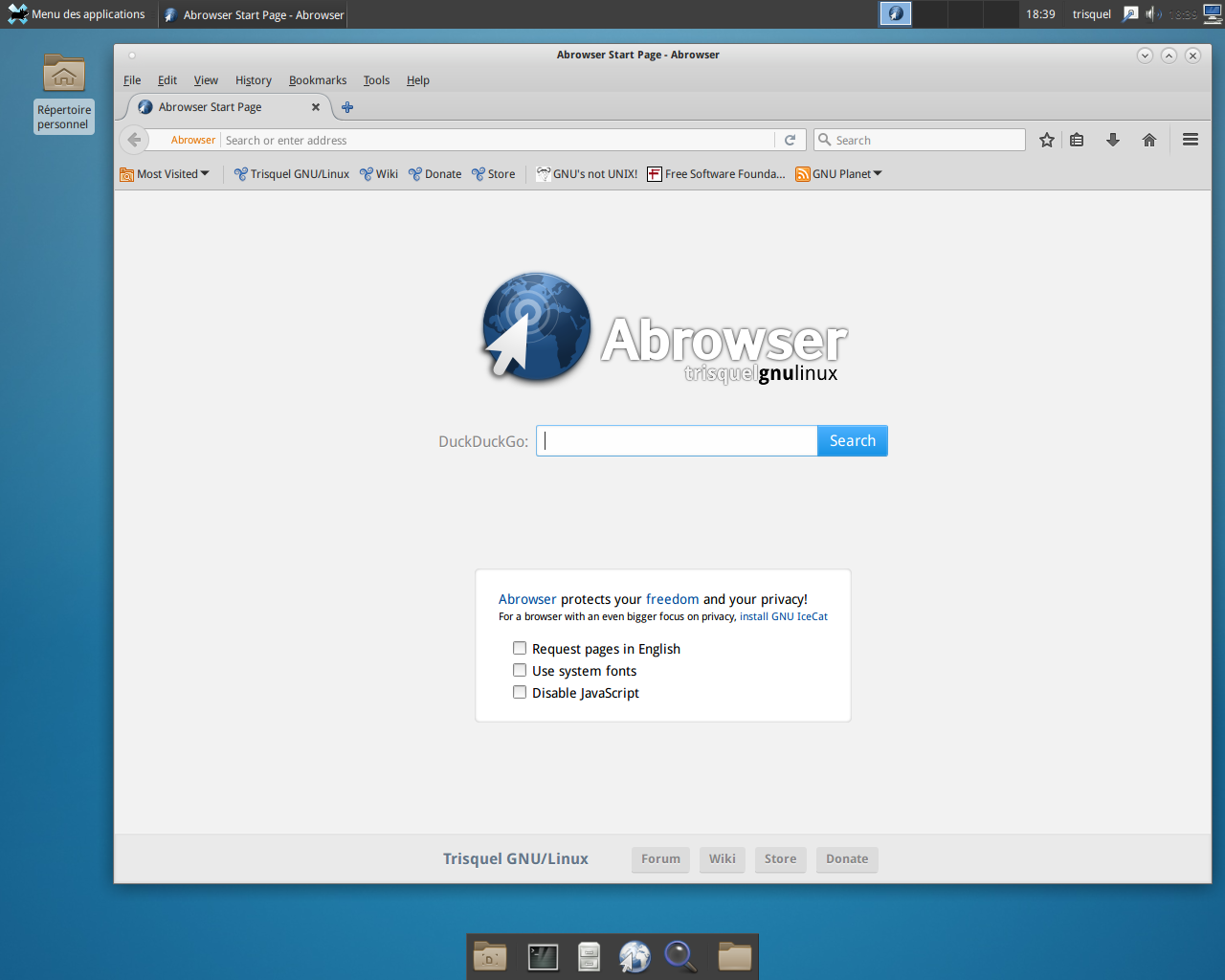Click the Donate footer button
This screenshot has height=980, width=1225.
pos(847,859)
